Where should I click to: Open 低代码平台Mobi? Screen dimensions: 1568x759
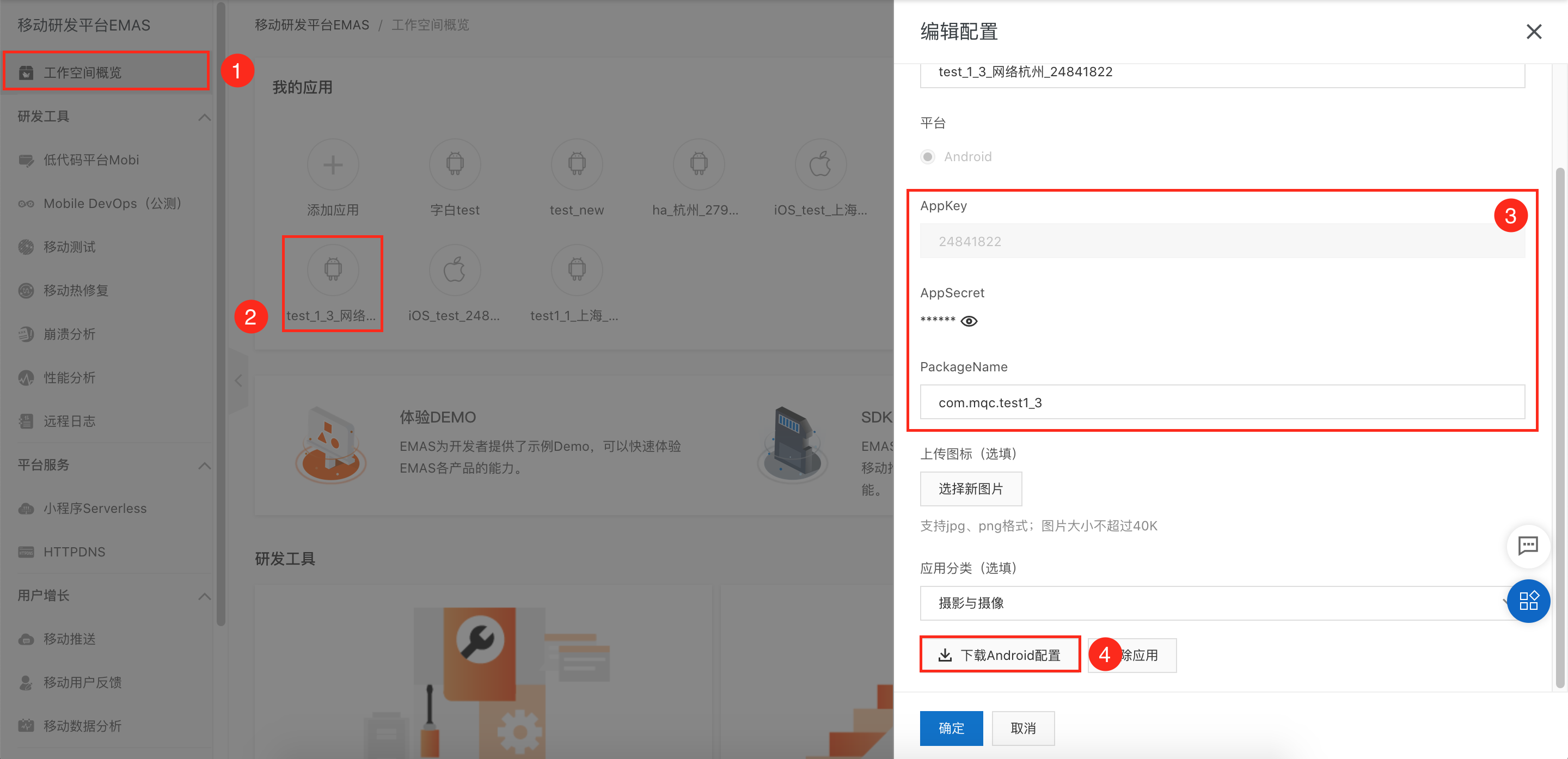91,160
